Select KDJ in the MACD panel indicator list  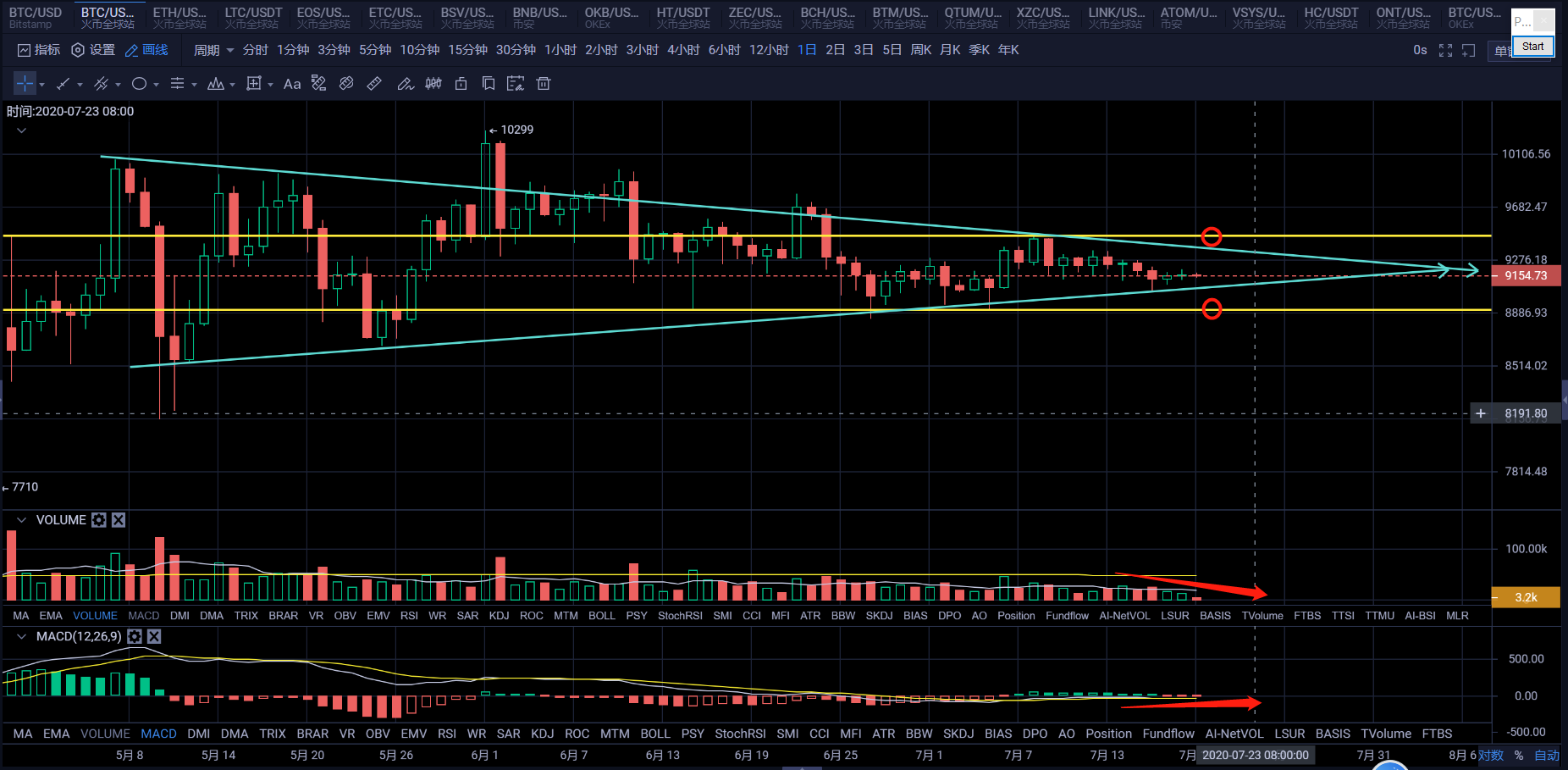click(x=542, y=734)
